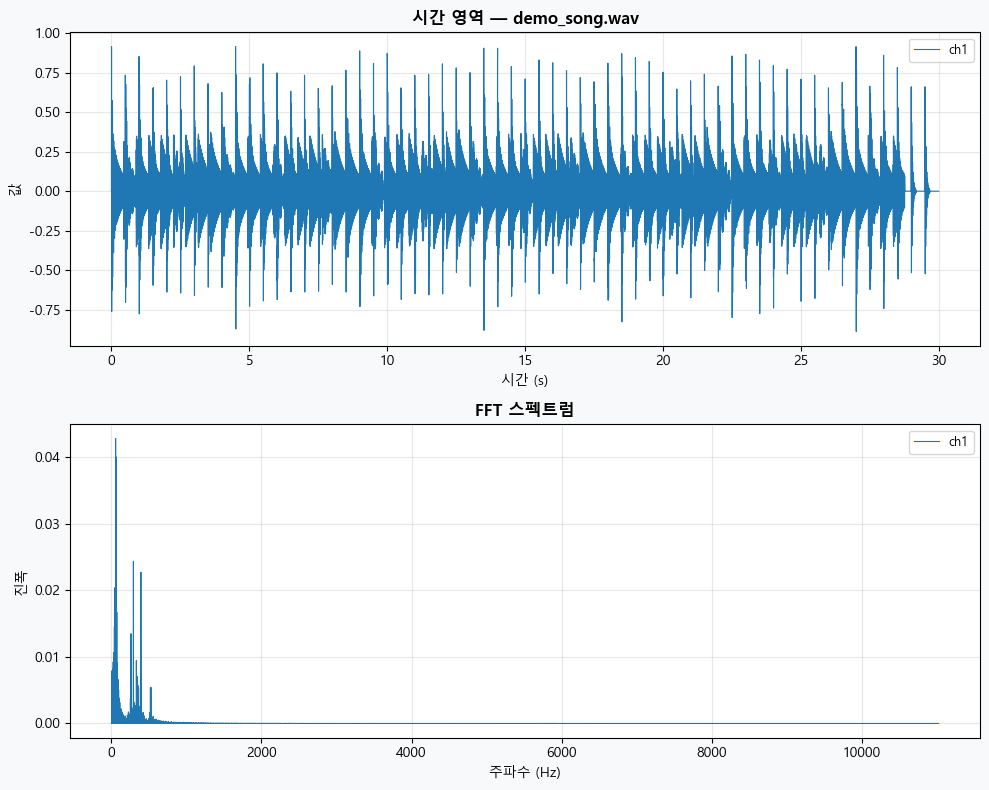Click the 0.50 y-axis tick label
Image resolution: width=989 pixels, height=790 pixels.
pyautogui.click(x=47, y=112)
